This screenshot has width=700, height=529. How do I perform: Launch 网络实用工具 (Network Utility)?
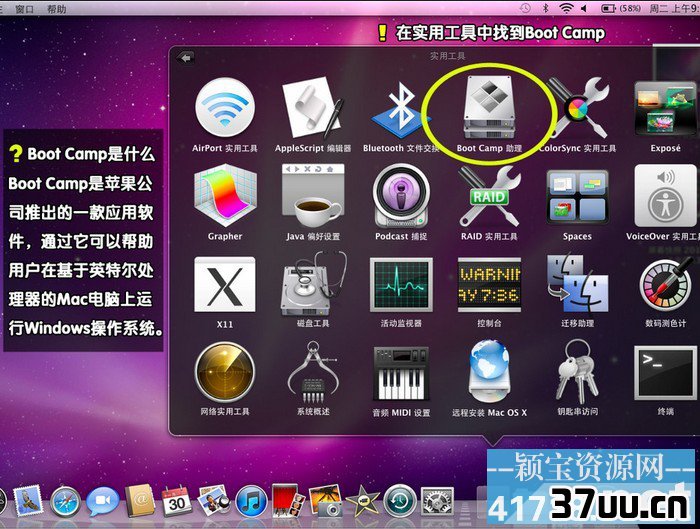[x=225, y=372]
